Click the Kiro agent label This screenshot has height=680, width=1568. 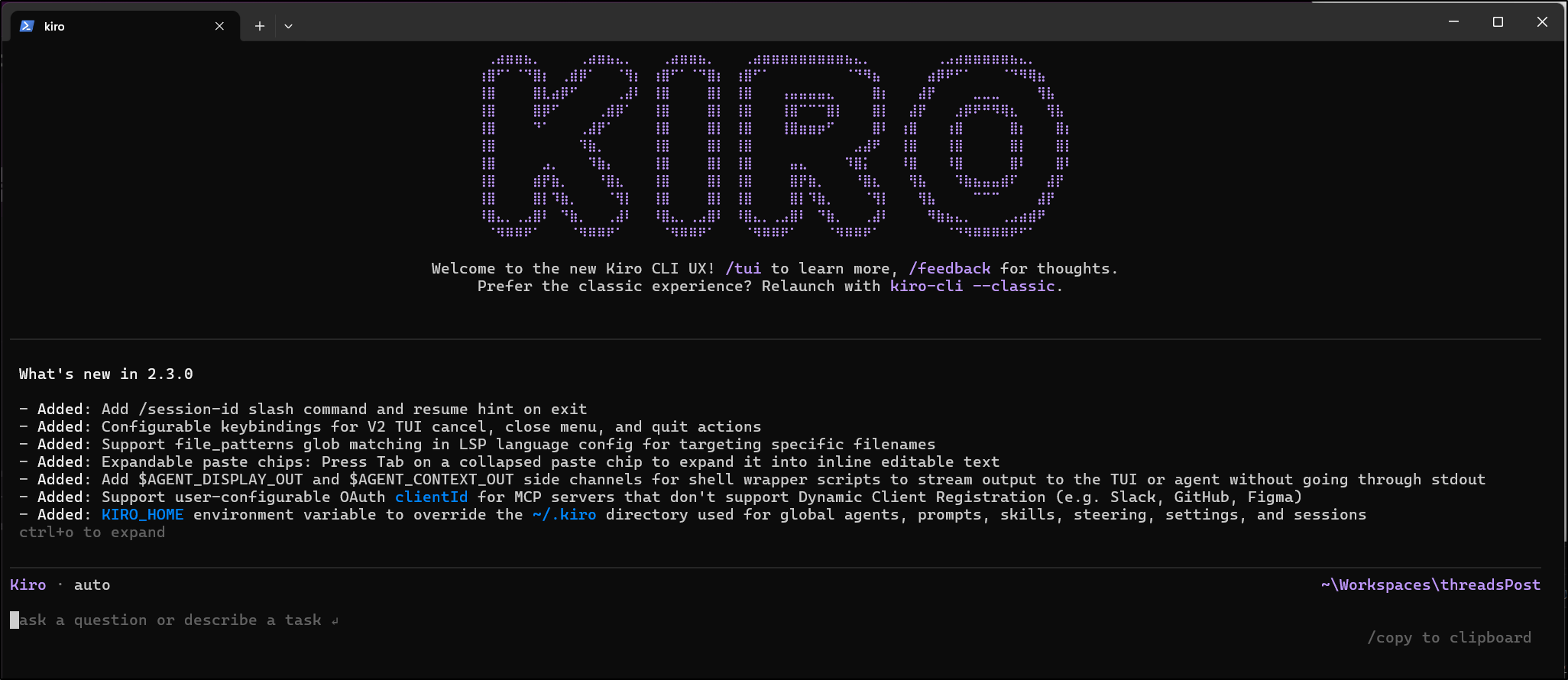point(28,584)
